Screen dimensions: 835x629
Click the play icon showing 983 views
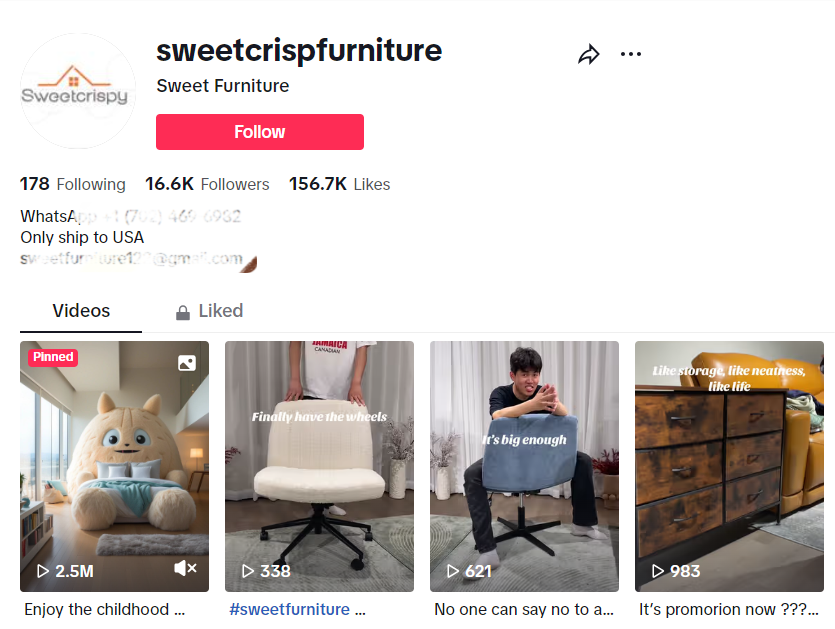[x=658, y=571]
